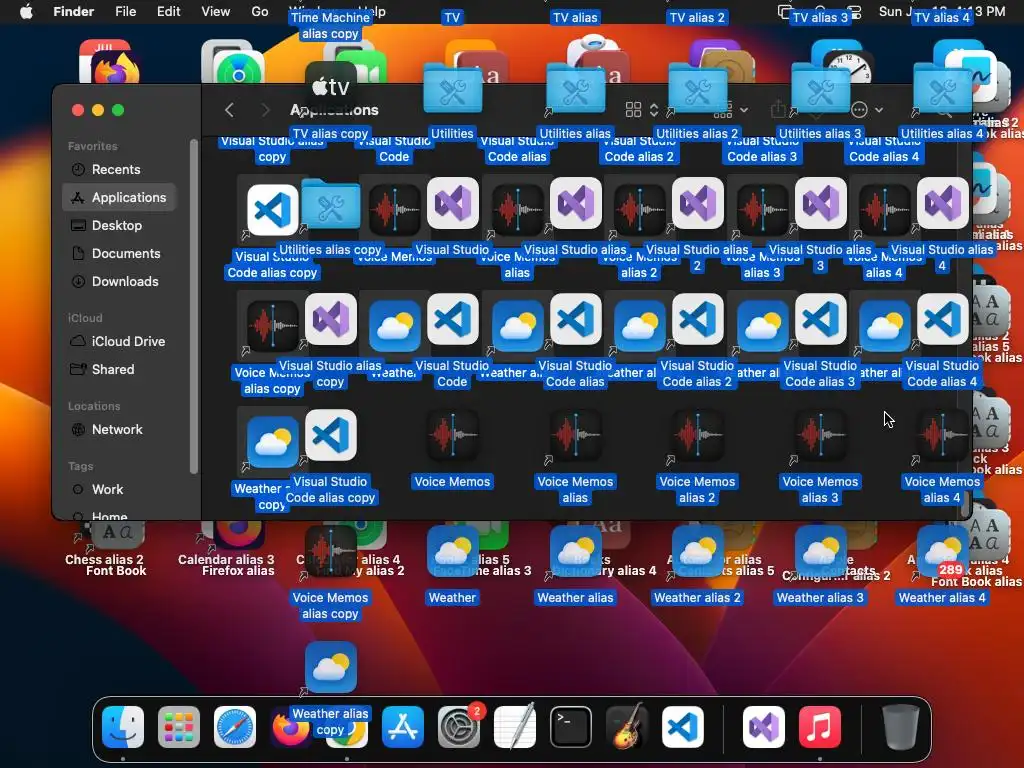This screenshot has width=1024, height=768.
Task: Select the Utilities alias 3 folder icon
Action: coord(820,88)
